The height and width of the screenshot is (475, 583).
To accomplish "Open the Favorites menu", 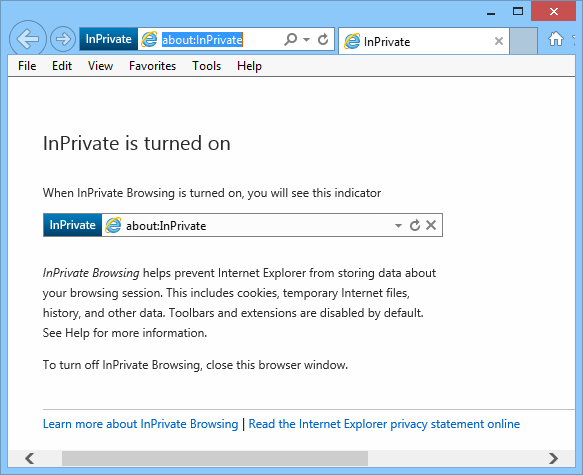I will 152,66.
